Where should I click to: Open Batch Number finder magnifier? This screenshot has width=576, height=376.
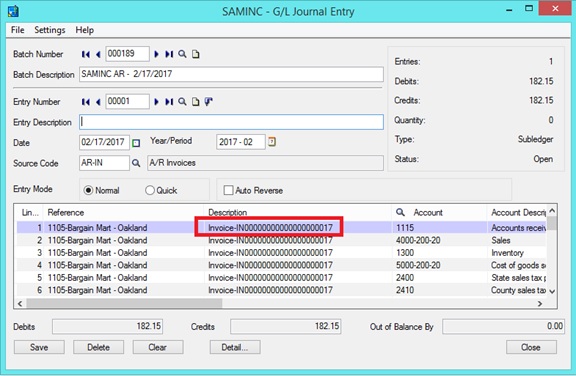pos(182,54)
